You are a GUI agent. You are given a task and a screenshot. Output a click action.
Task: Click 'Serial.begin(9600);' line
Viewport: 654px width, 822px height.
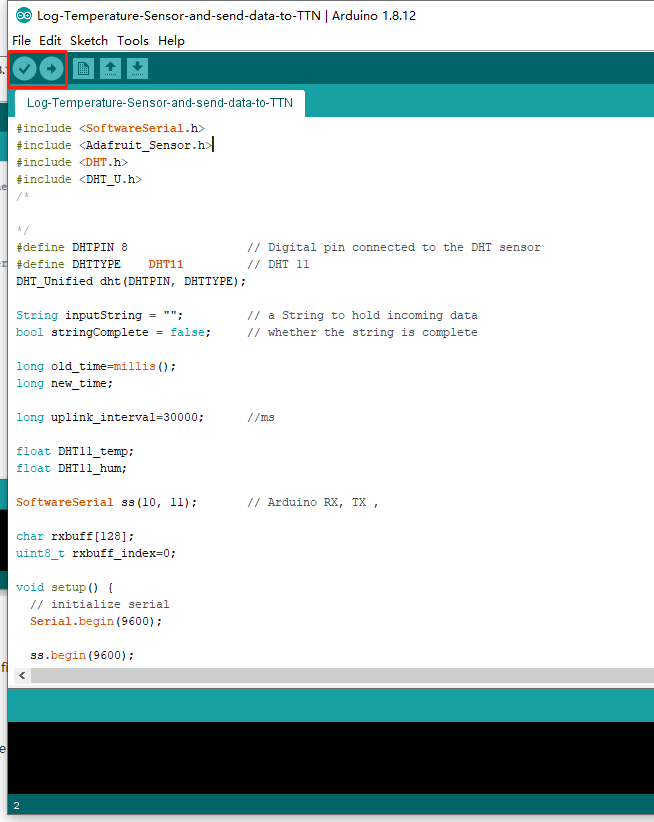pyautogui.click(x=96, y=621)
